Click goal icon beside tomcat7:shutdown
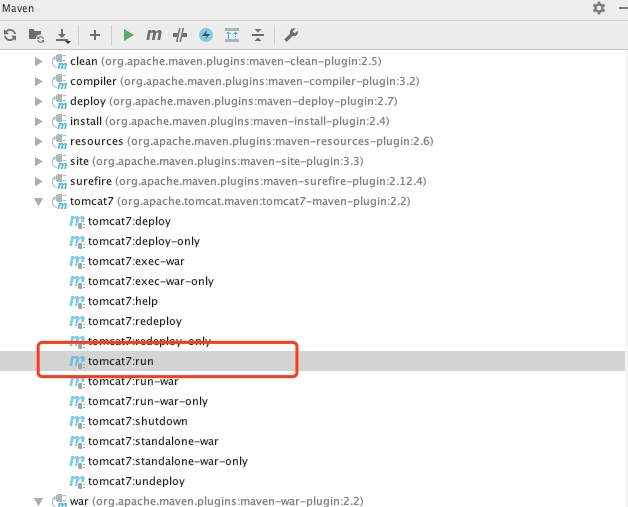Image resolution: width=628 pixels, height=507 pixels. (77, 421)
